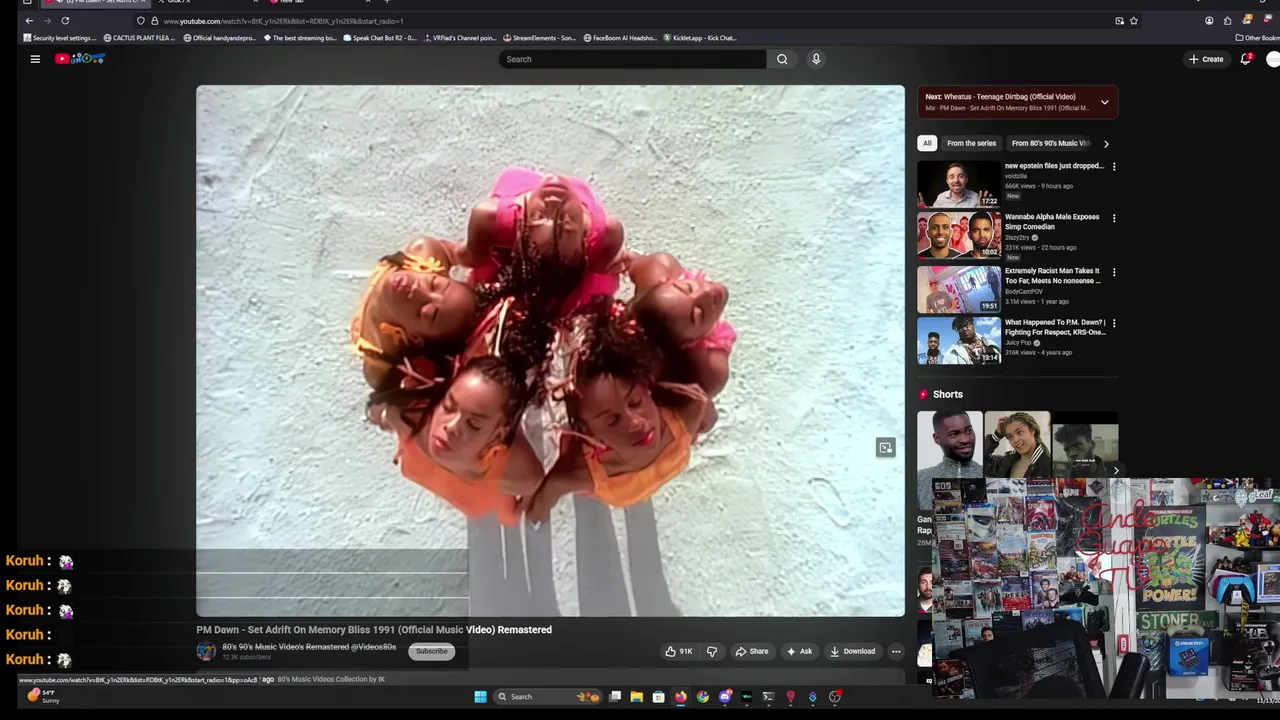Open the CACTUS PLANT FLEA bookmark

pos(141,38)
